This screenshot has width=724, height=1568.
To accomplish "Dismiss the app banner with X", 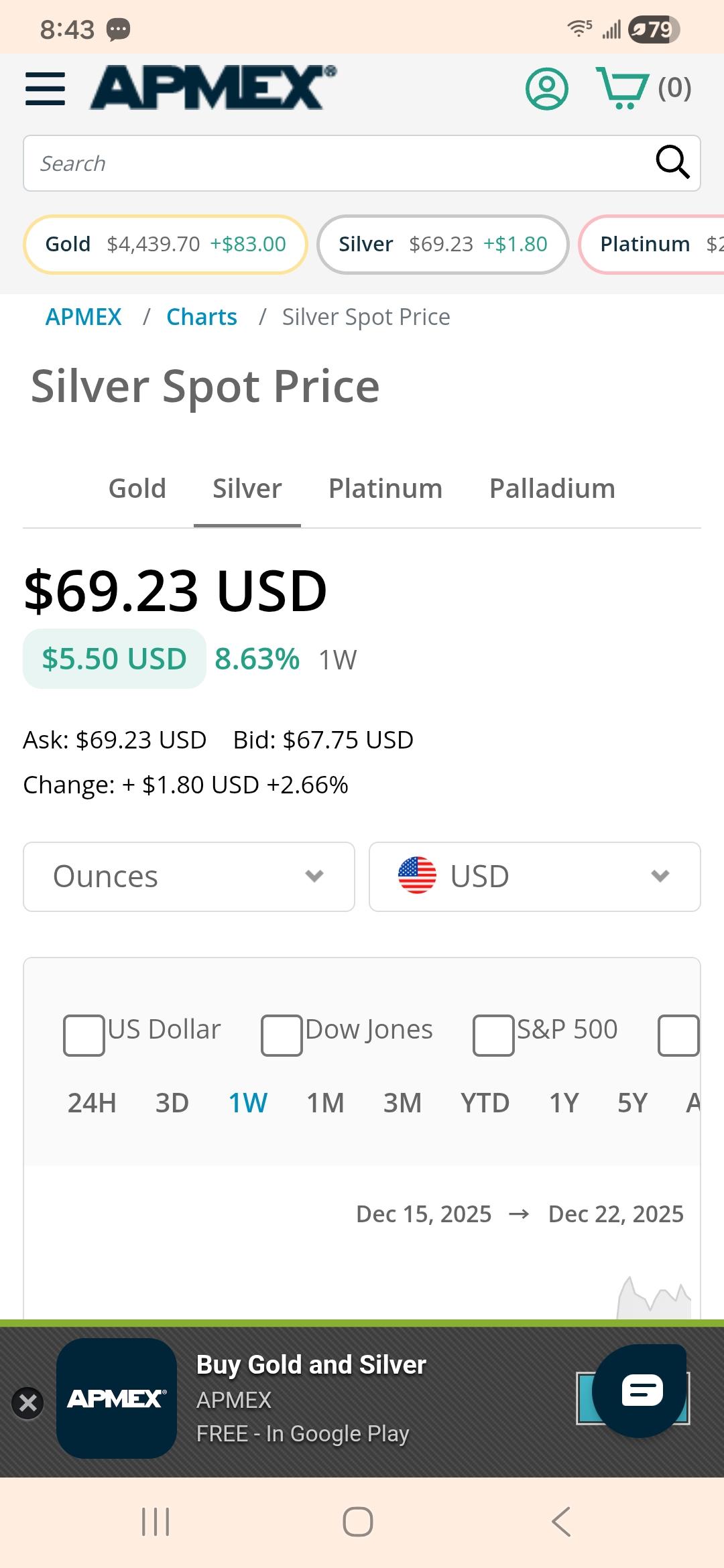I will tap(28, 1402).
